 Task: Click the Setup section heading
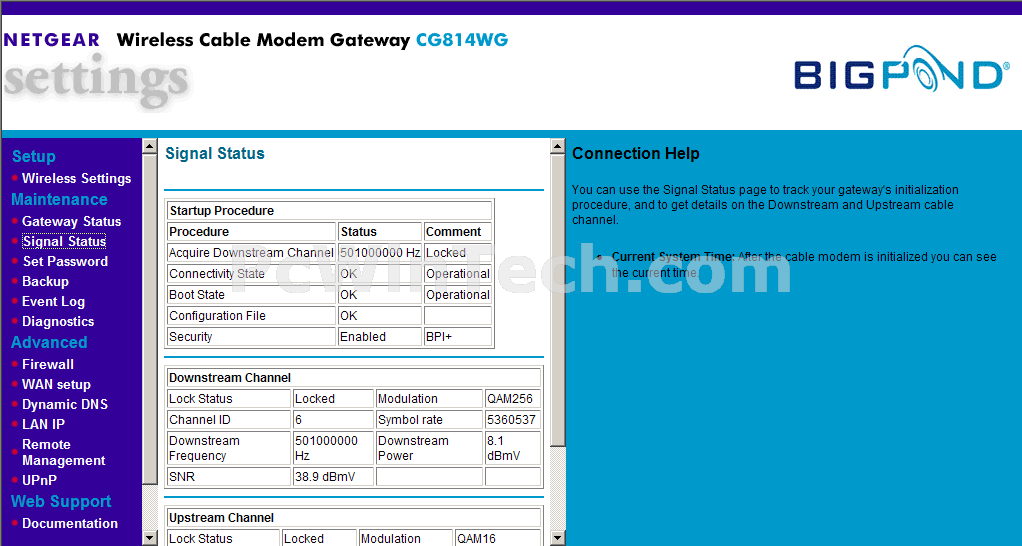point(34,156)
